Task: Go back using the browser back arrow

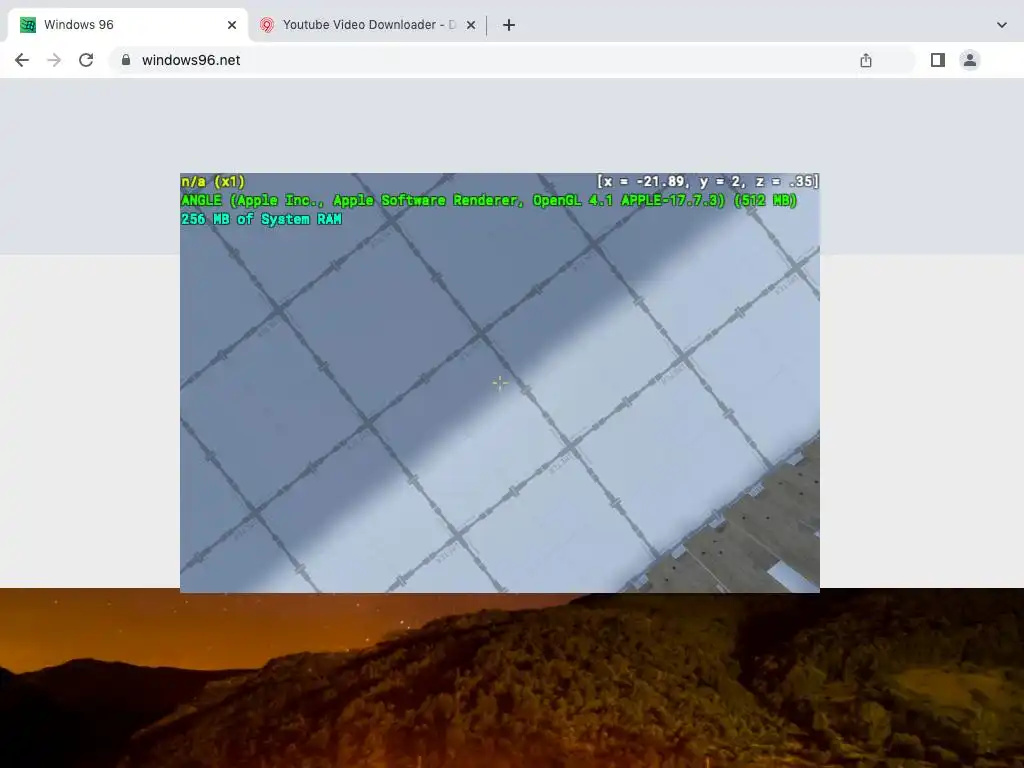Action: tap(22, 60)
